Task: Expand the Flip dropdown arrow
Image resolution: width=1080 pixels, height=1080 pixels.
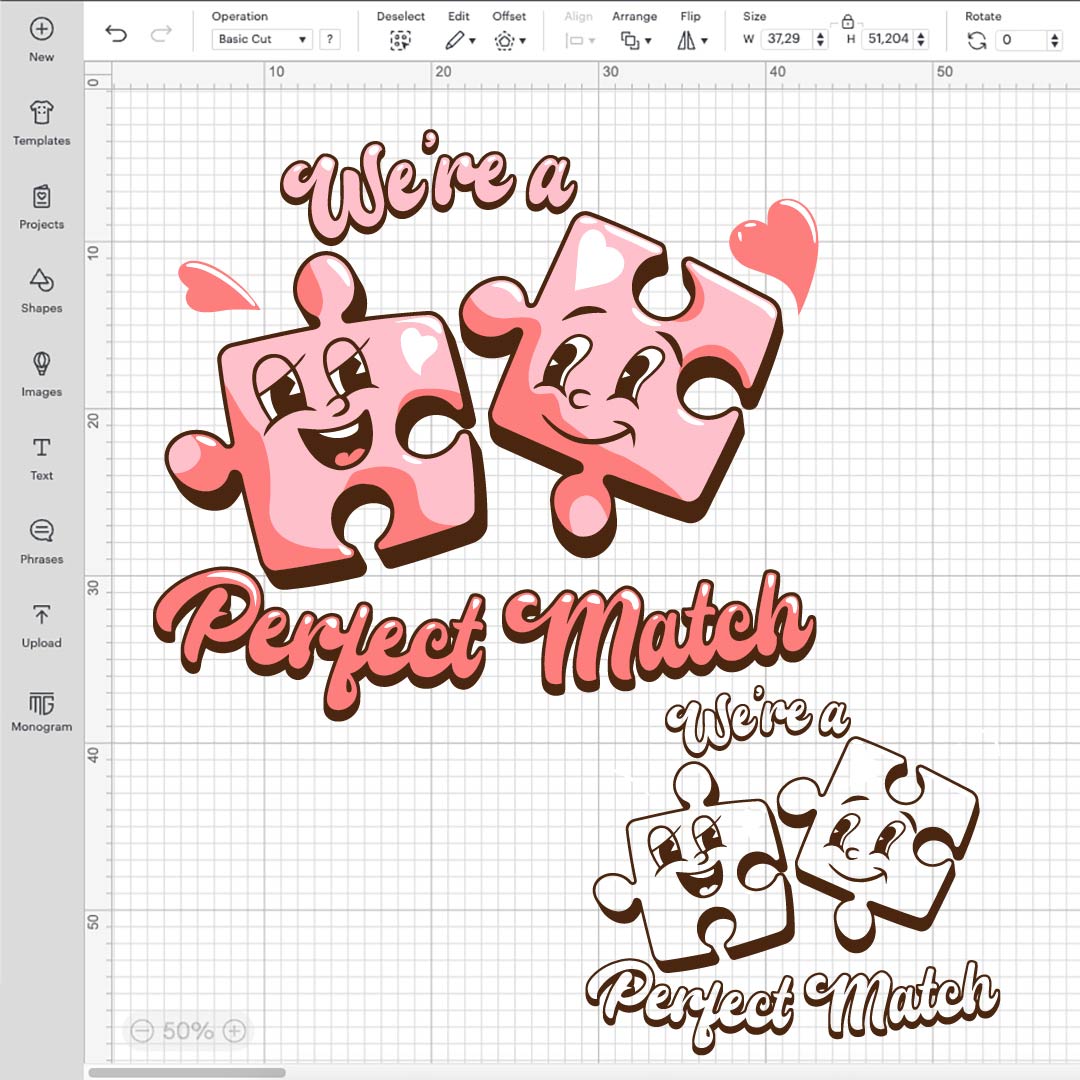Action: 705,41
